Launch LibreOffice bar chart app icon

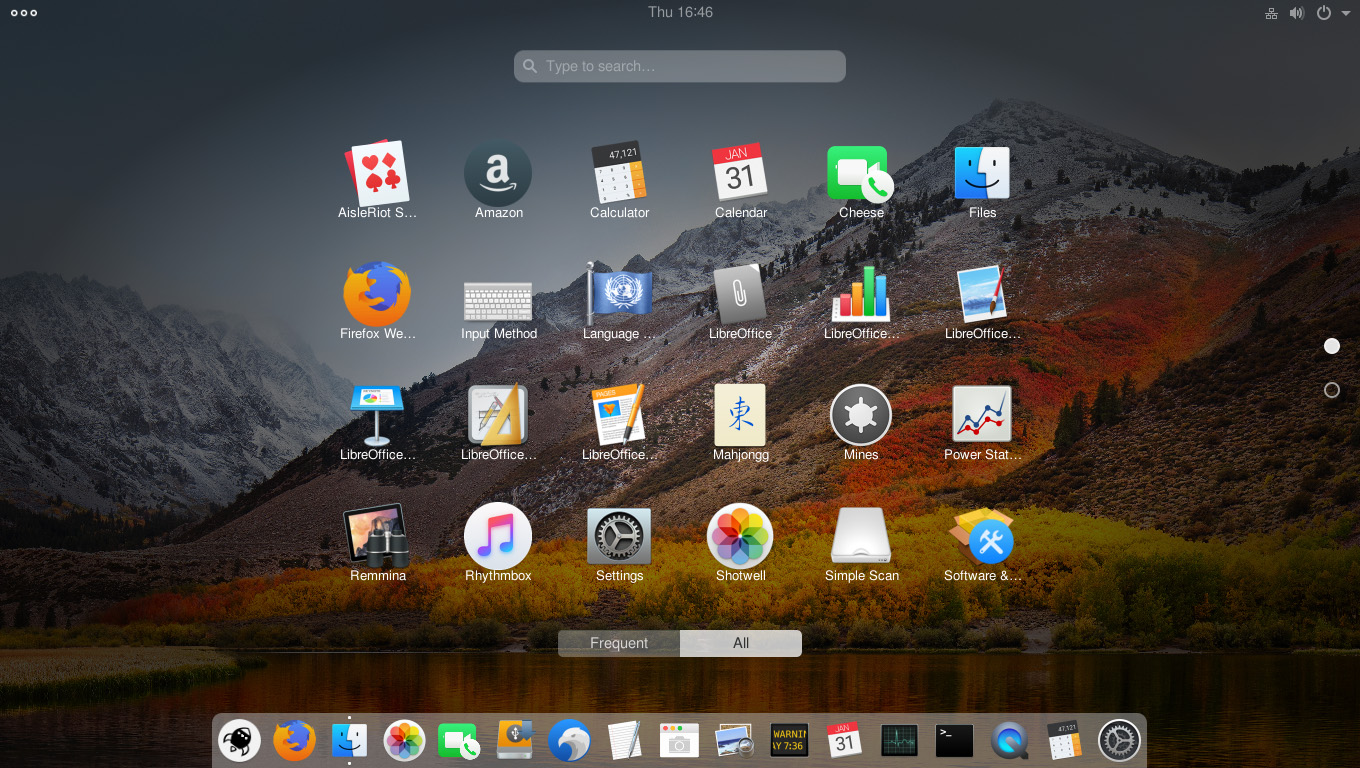point(861,295)
